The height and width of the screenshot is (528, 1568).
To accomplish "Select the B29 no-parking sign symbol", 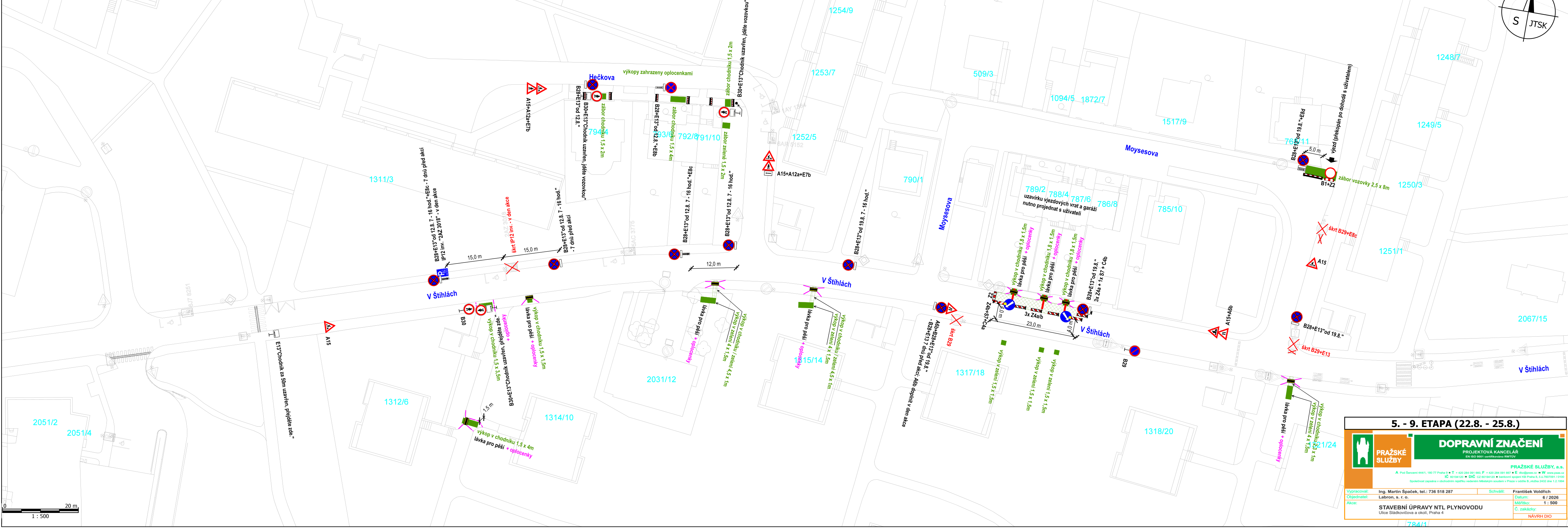I will click(x=1134, y=351).
